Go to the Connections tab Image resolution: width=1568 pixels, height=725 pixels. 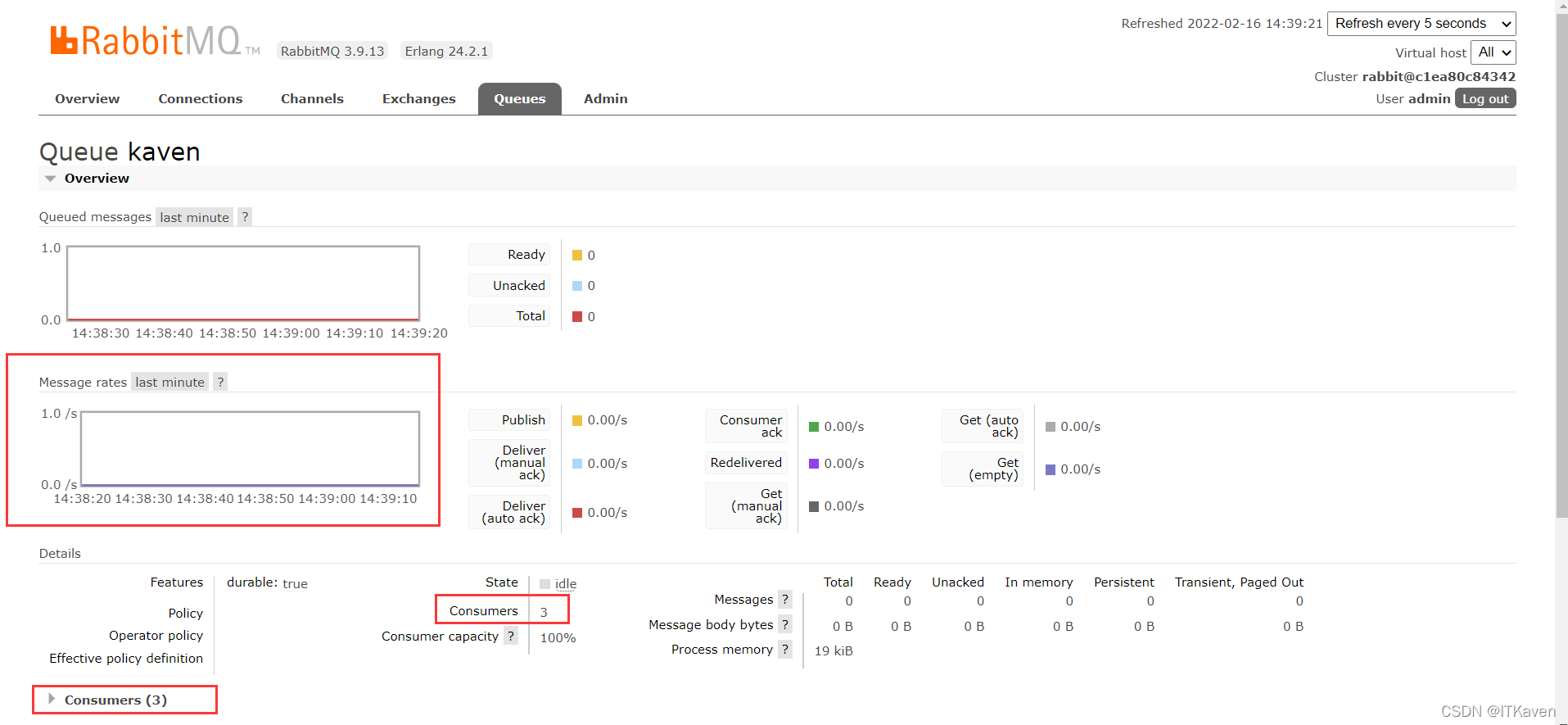point(201,98)
